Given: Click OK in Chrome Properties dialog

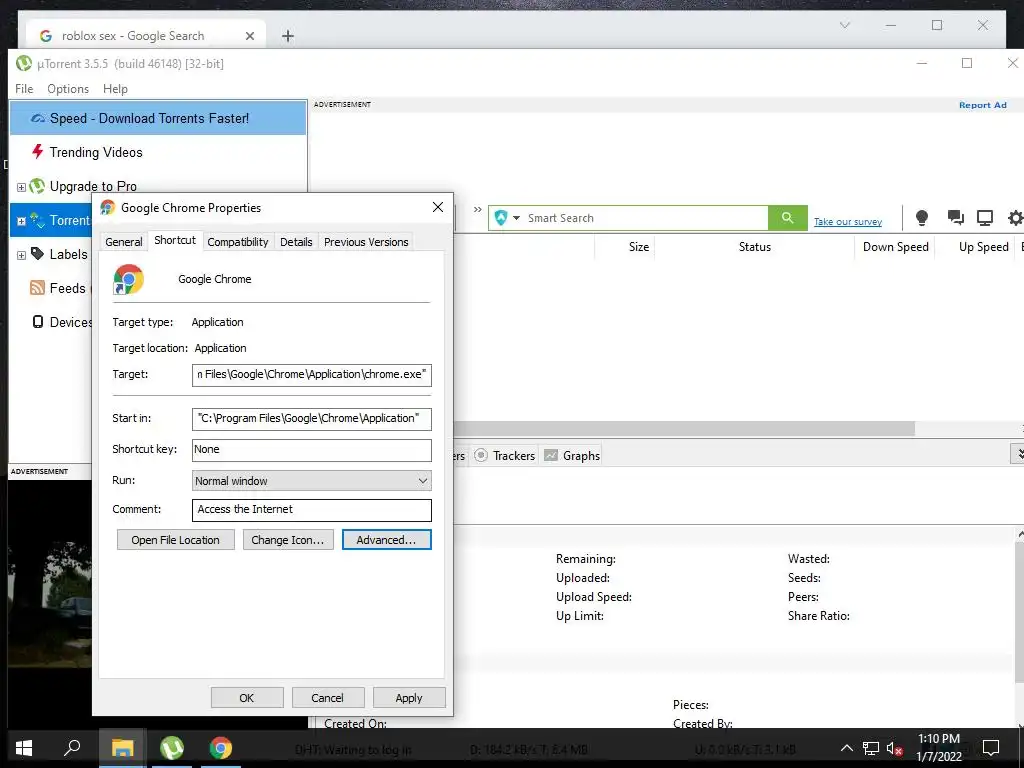Looking at the screenshot, I should point(246,697).
